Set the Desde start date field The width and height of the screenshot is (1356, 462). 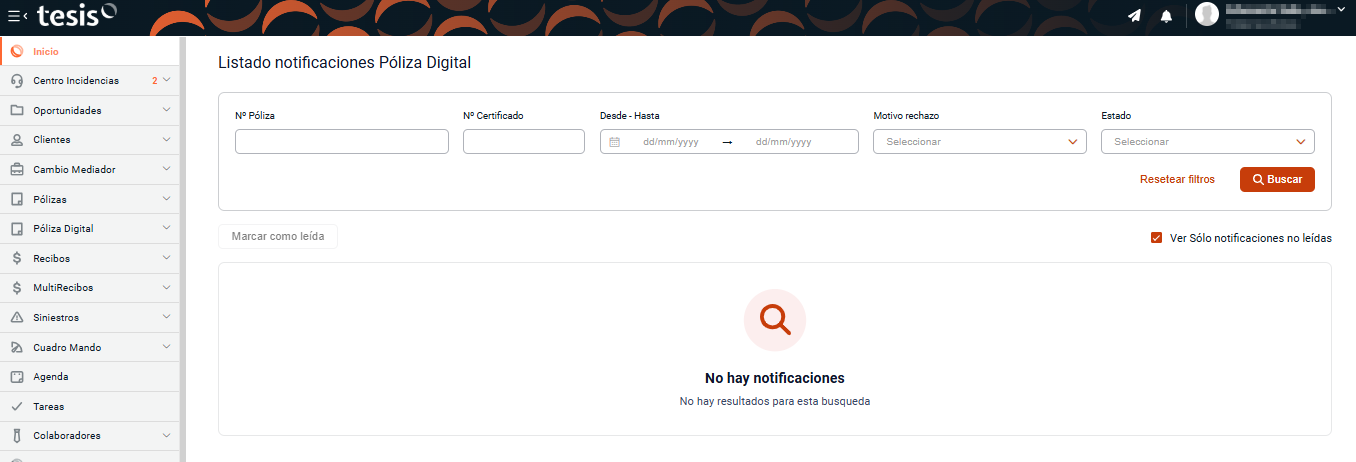tap(671, 142)
